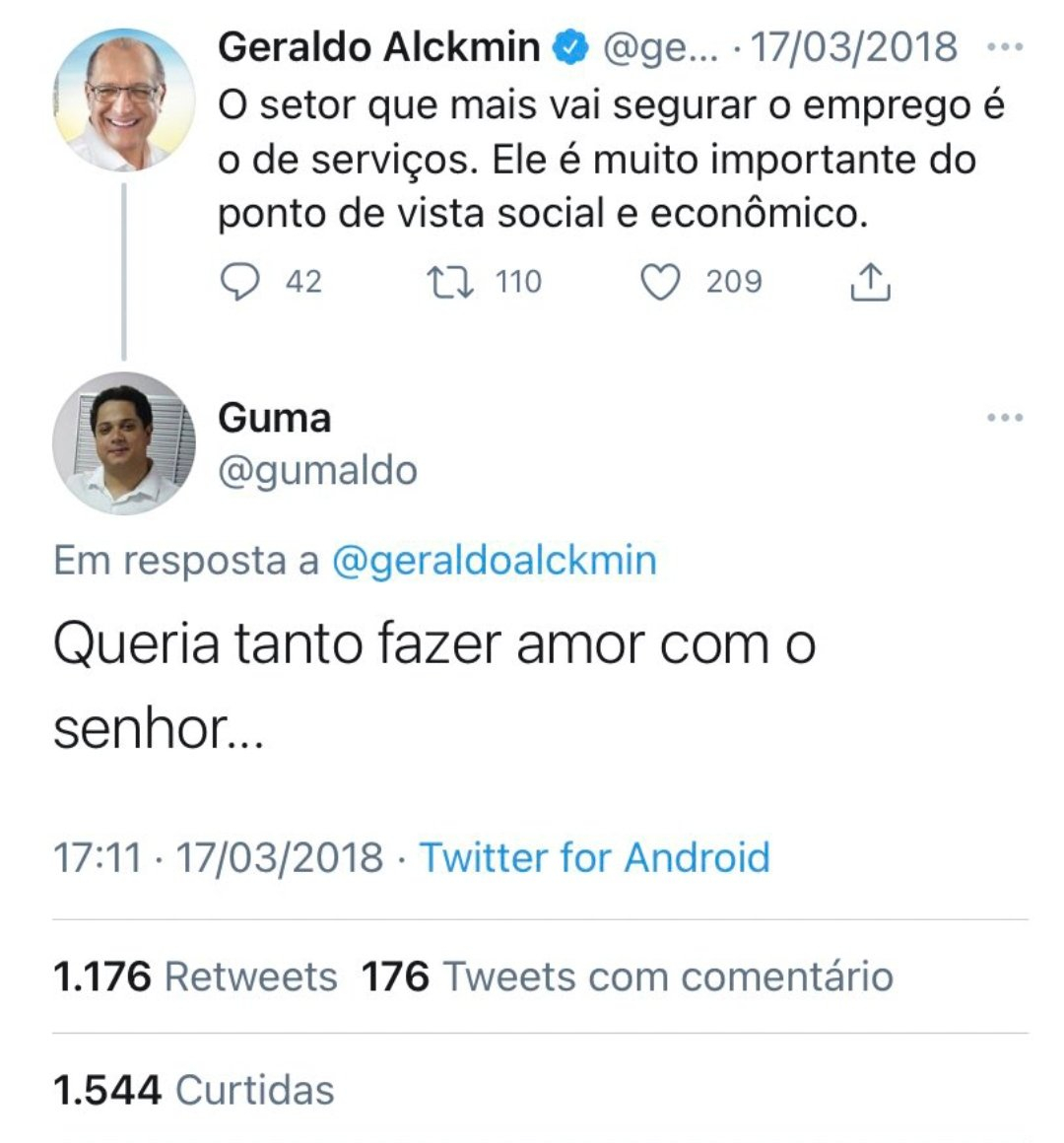The image size is (1064, 1143).
Task: Click the Guma display name
Action: (x=274, y=418)
